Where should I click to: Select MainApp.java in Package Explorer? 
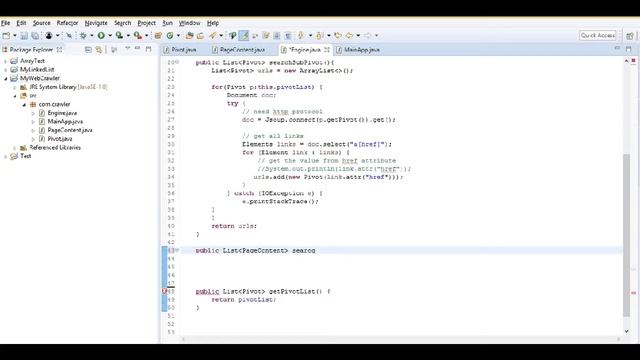coord(65,122)
